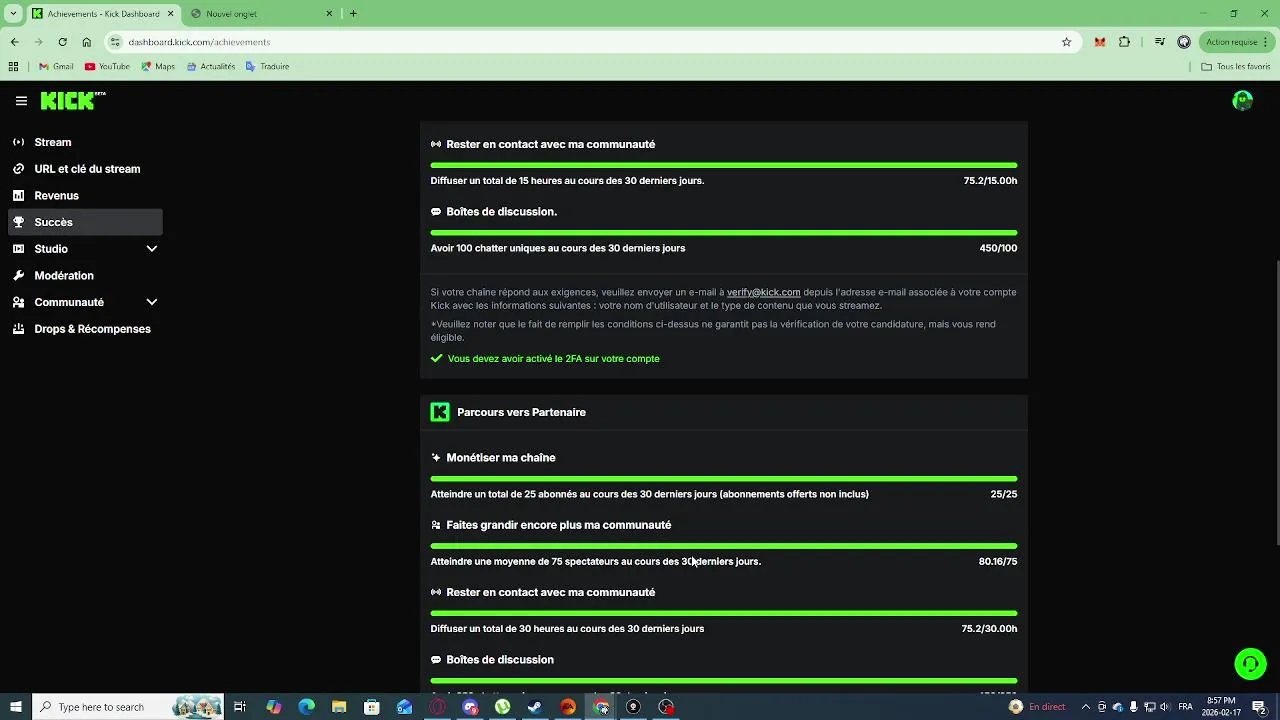Open the Gmail bookmark
The height and width of the screenshot is (720, 1280).
56,67
